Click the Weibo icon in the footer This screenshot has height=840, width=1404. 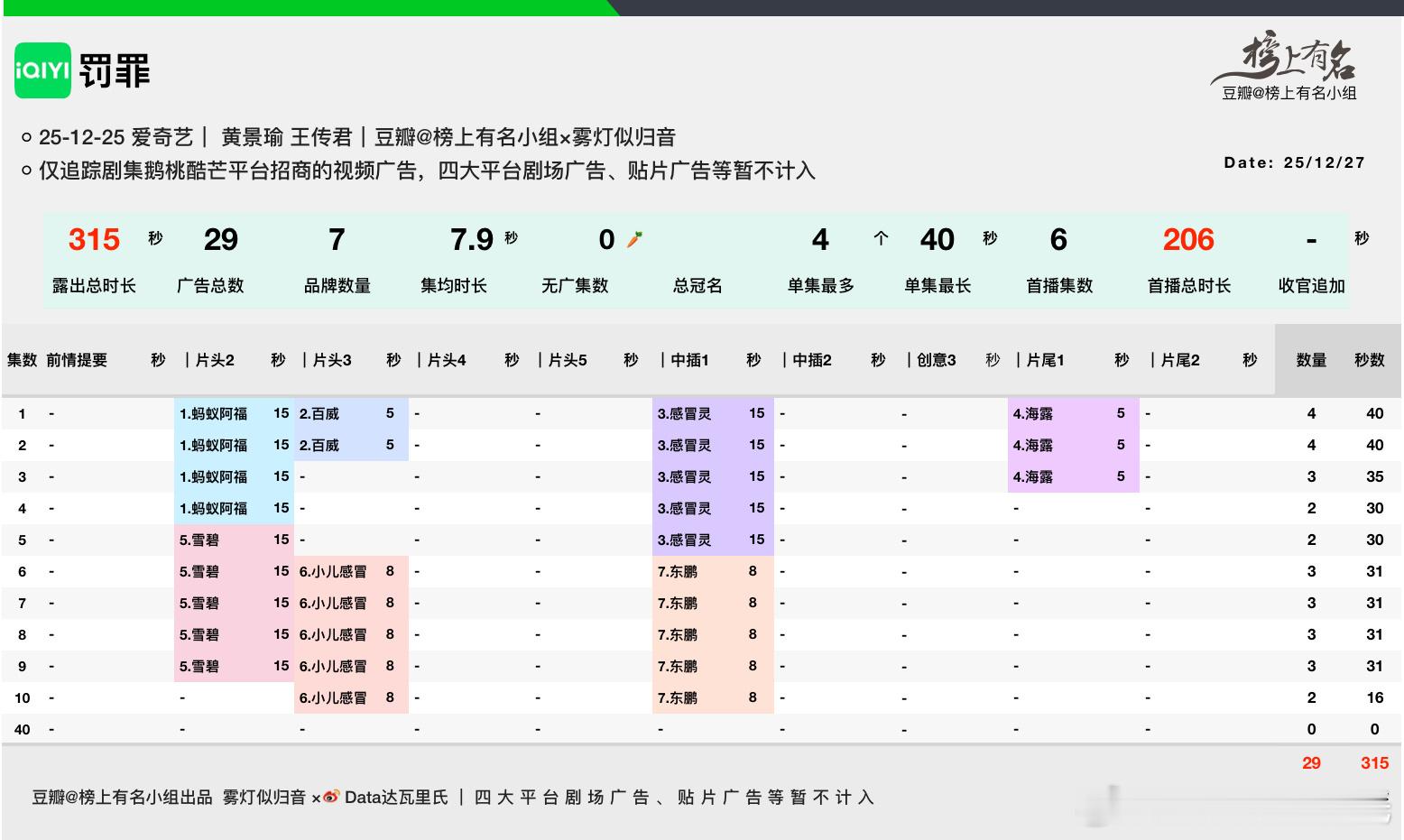(331, 798)
